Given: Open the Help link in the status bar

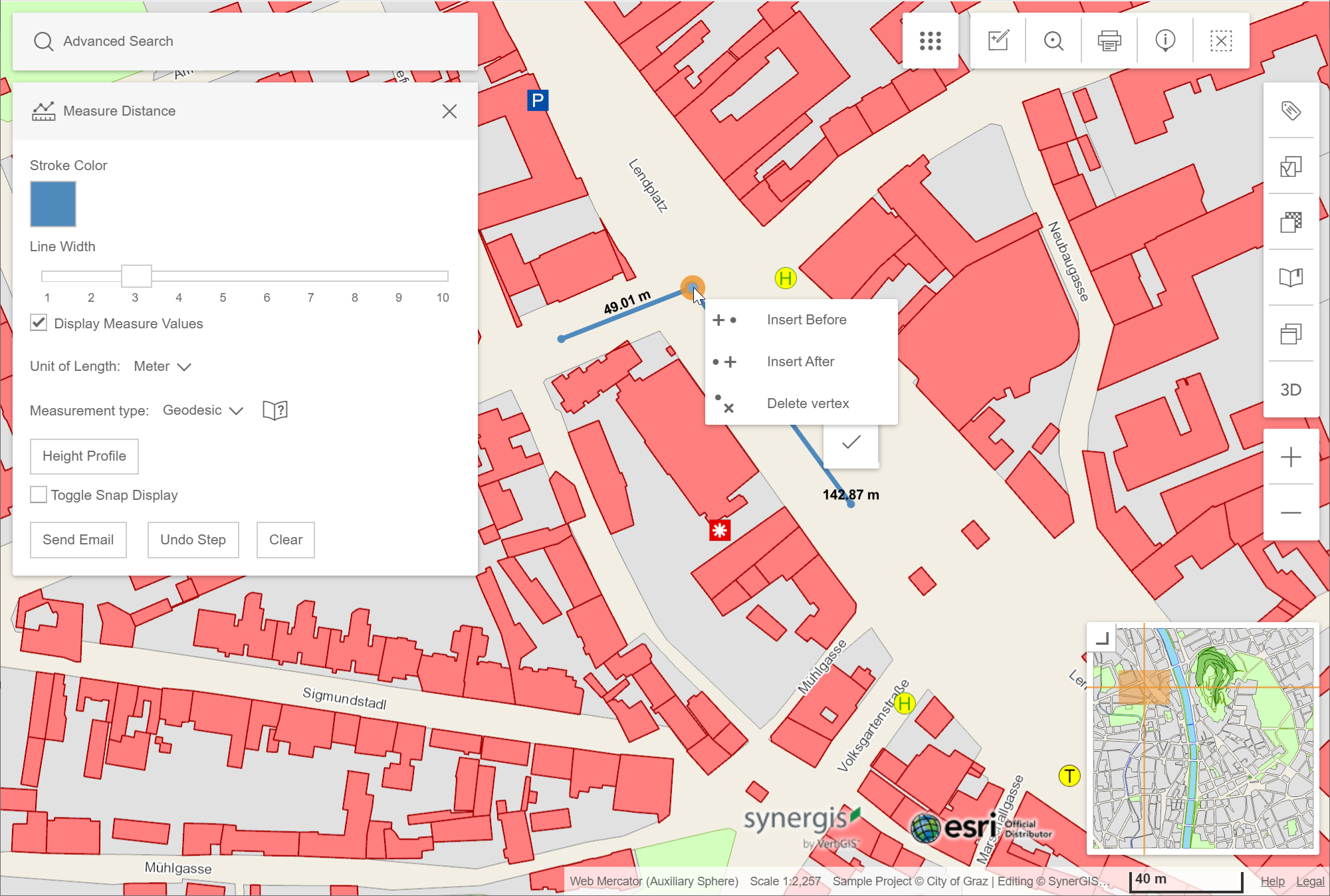Looking at the screenshot, I should pyautogui.click(x=1273, y=880).
